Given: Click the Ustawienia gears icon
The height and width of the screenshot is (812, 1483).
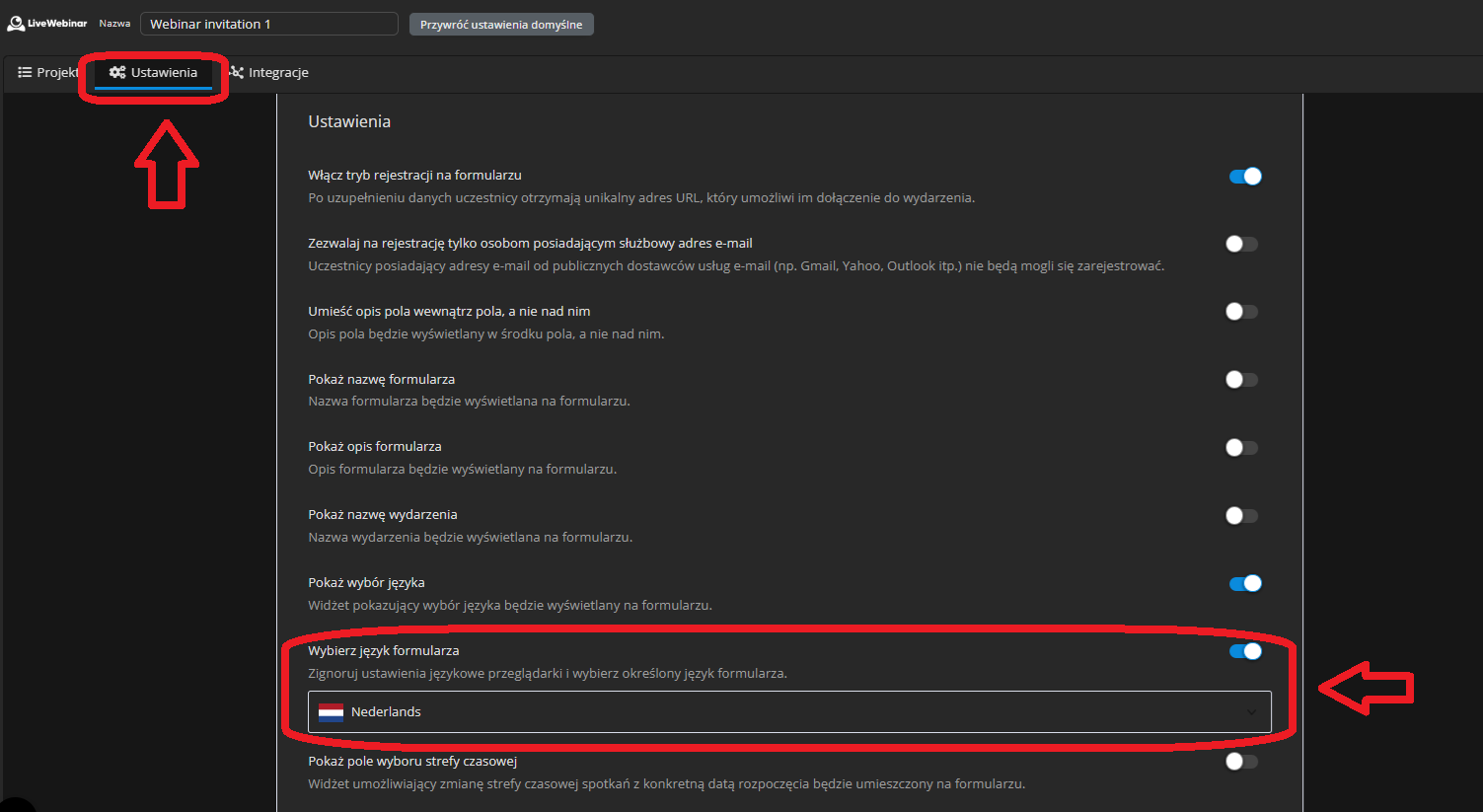Looking at the screenshot, I should [x=117, y=73].
